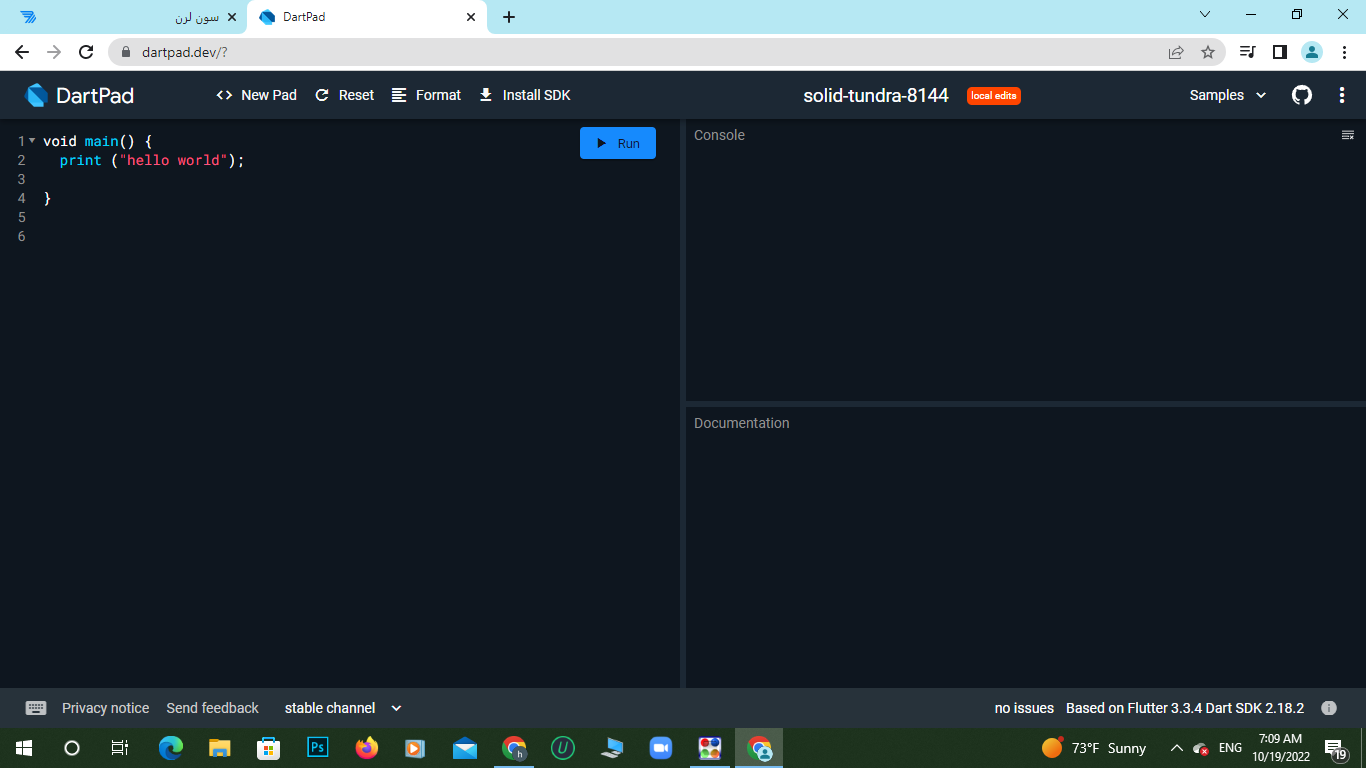Switch to the first browser tab
The width and height of the screenshot is (1366, 768).
coord(125,17)
